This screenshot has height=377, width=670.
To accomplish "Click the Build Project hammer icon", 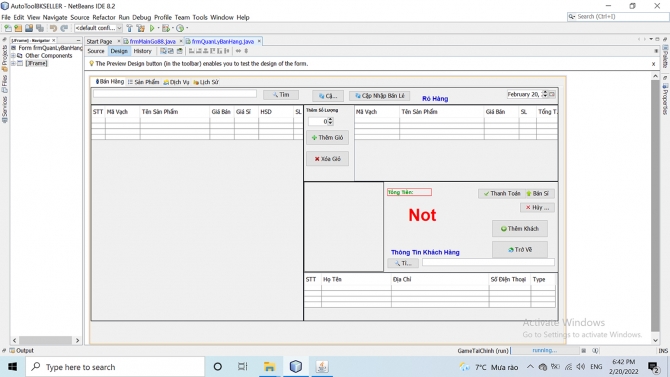I will coord(129,28).
